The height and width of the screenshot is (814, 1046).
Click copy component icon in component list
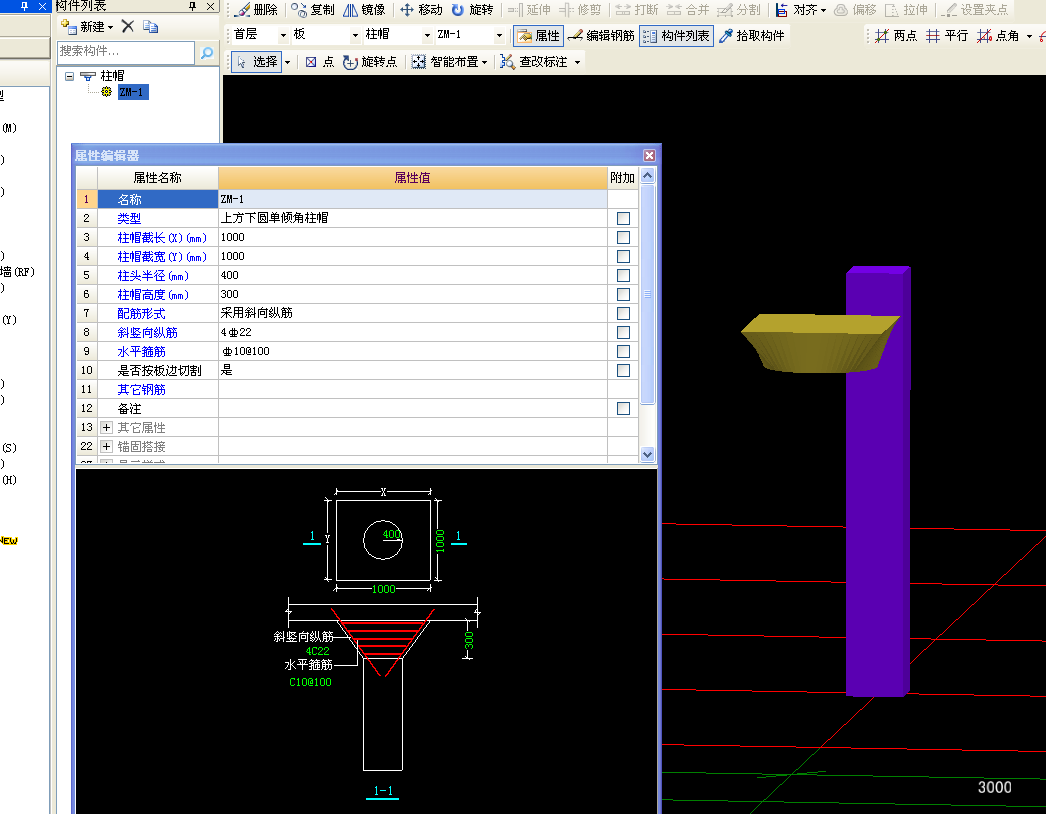pos(150,27)
